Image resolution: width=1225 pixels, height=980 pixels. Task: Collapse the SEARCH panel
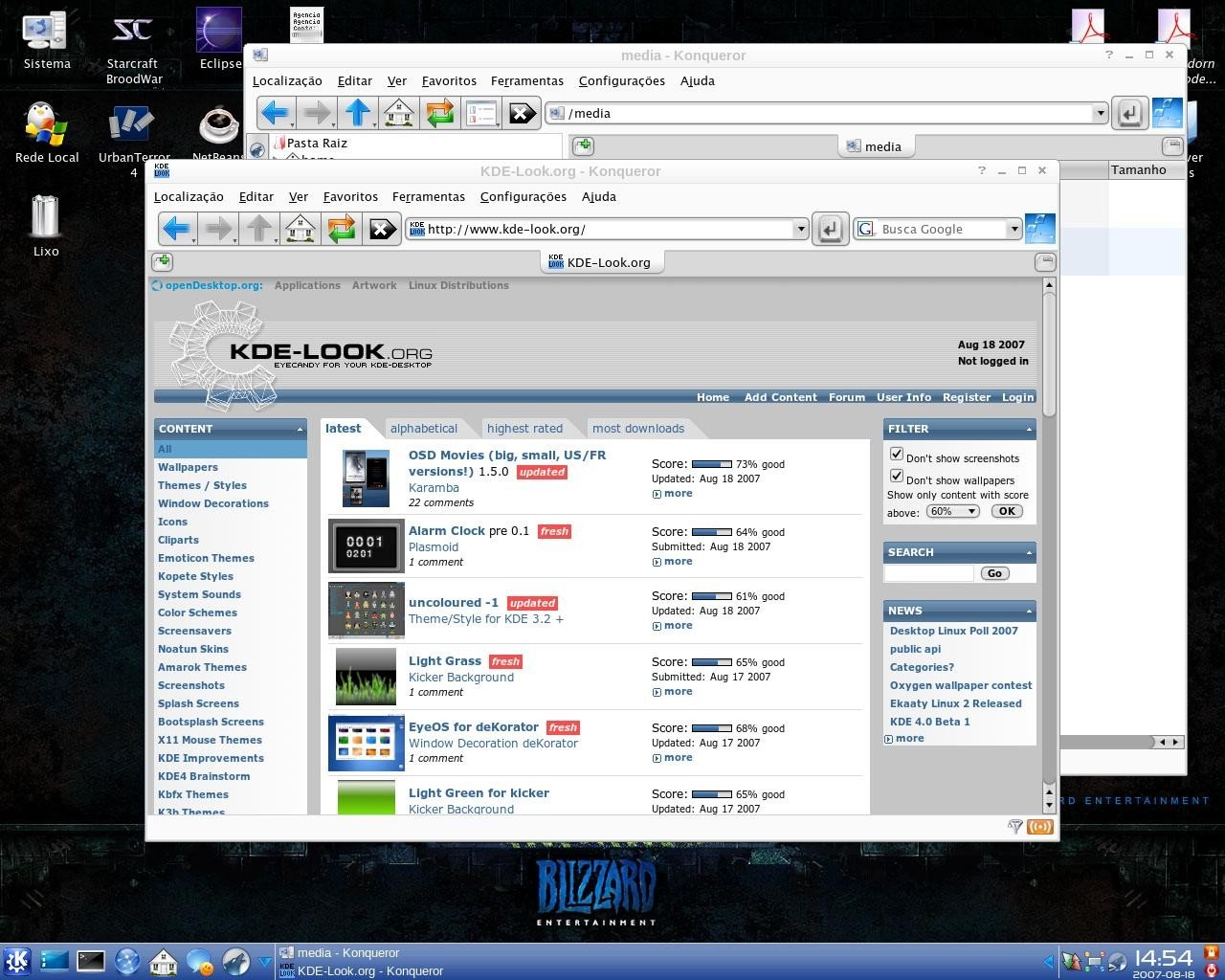point(1029,552)
